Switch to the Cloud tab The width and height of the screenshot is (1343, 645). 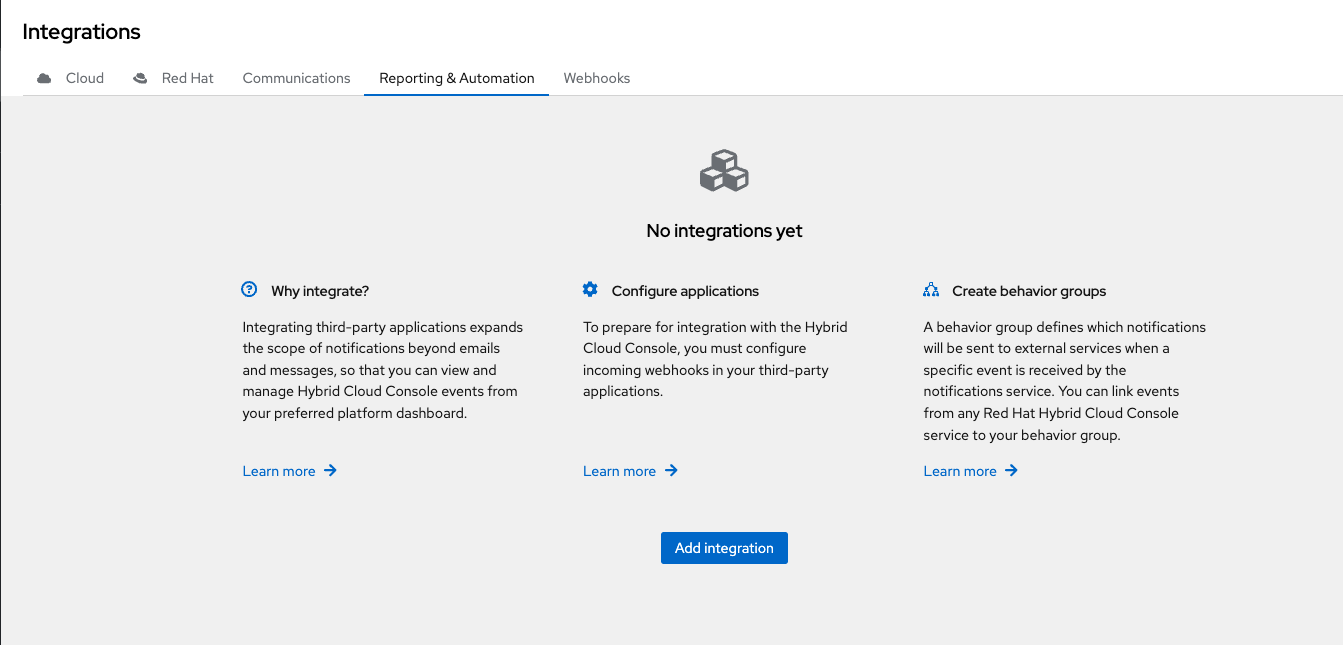[84, 78]
